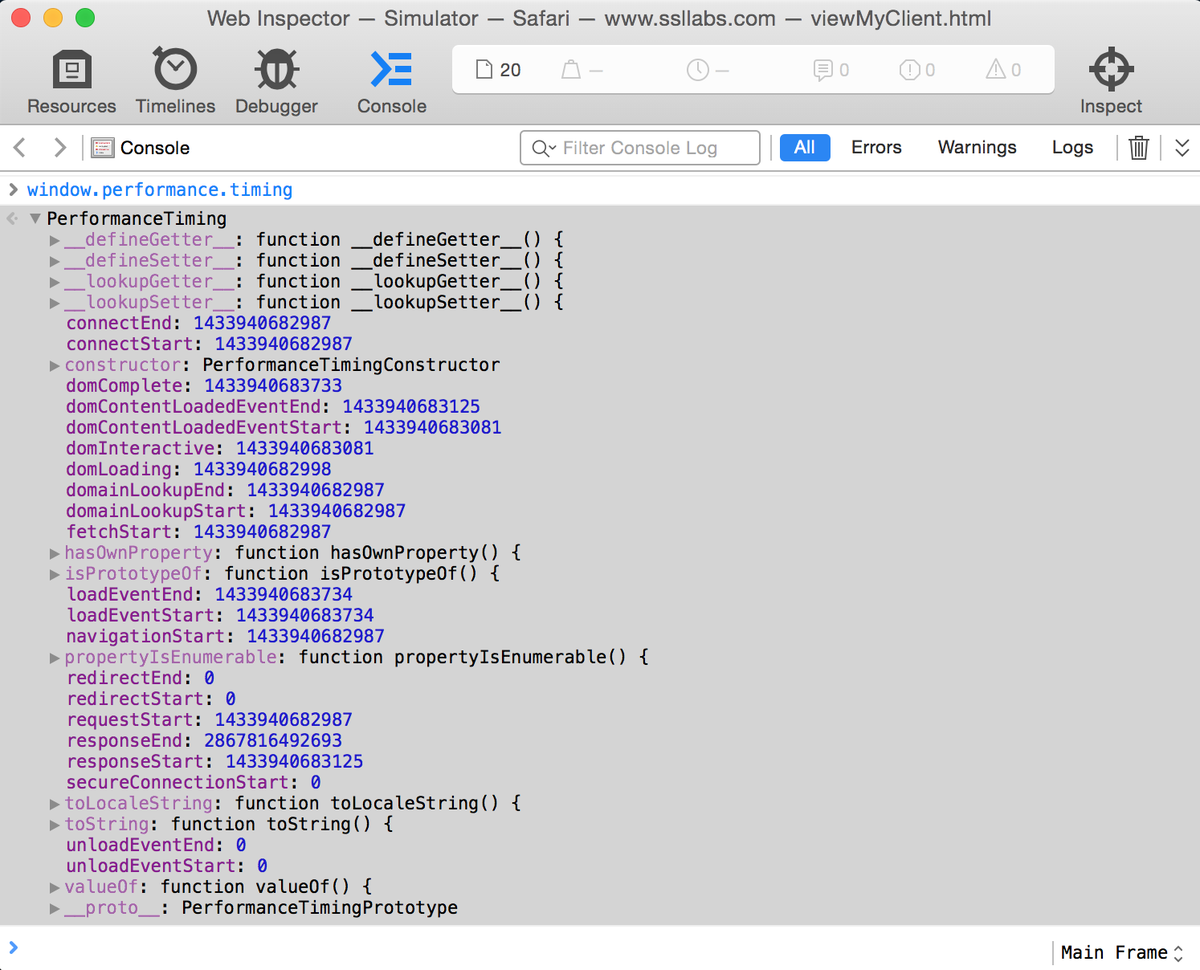This screenshot has width=1200, height=970.
Task: Click the console logs count speech bubble icon
Action: 823,70
